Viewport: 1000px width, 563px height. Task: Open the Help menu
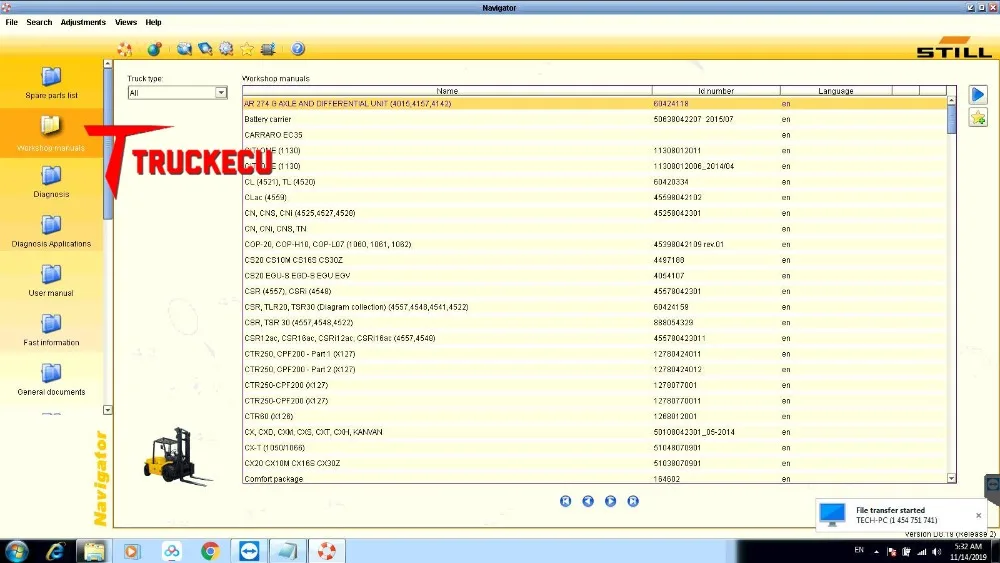153,22
